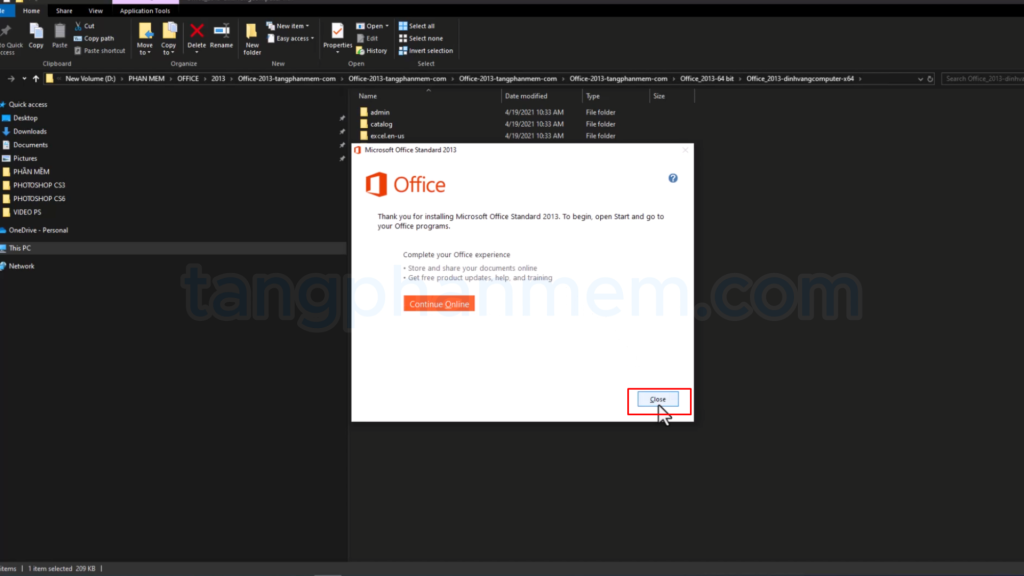Open the PHOTOSHOP CS3 folder
The height and width of the screenshot is (576, 1024).
39,185
